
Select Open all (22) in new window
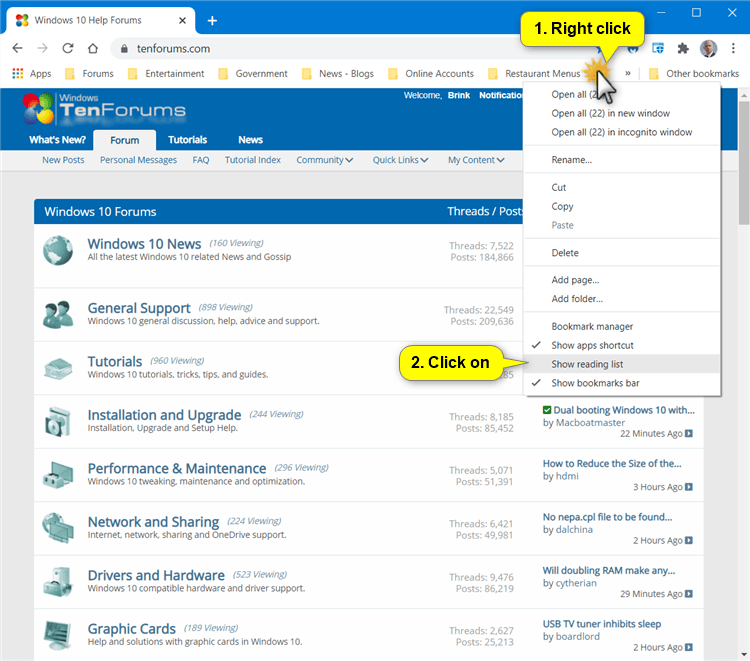tap(622, 113)
